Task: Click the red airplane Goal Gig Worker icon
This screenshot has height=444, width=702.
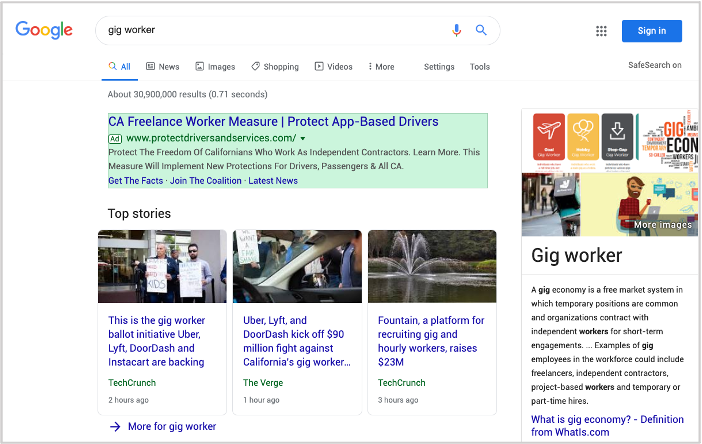Action: [549, 137]
